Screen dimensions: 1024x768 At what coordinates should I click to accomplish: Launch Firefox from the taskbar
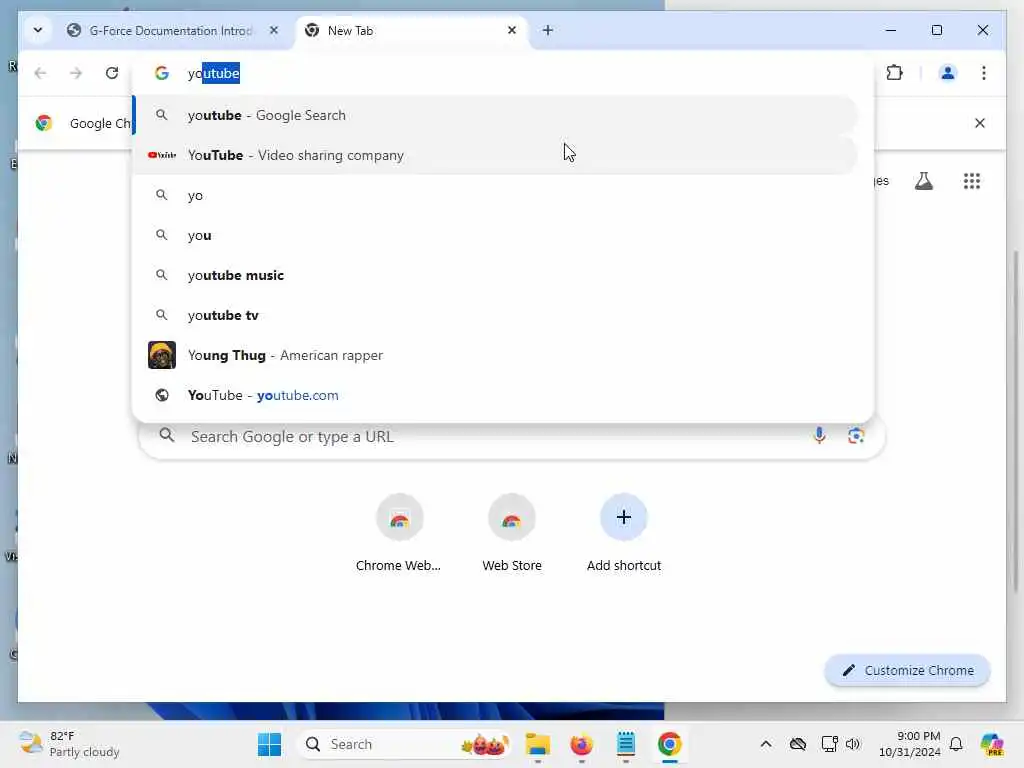tap(581, 744)
